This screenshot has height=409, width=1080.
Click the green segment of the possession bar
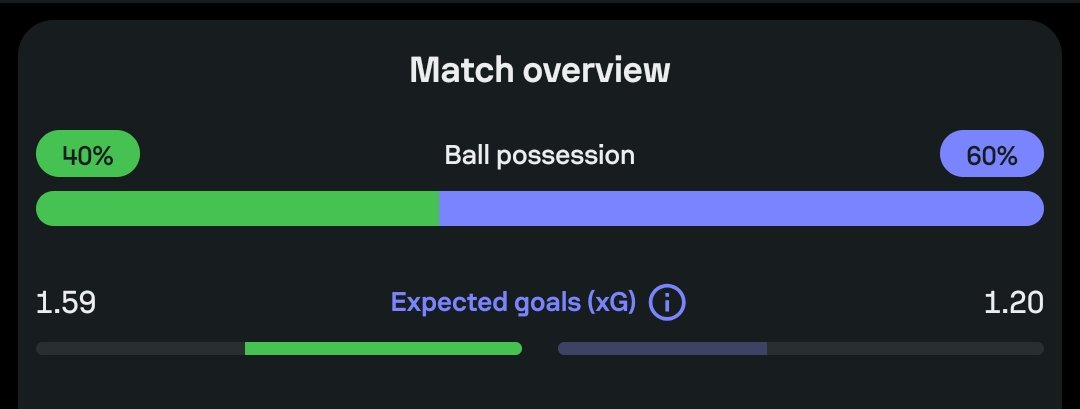238,208
